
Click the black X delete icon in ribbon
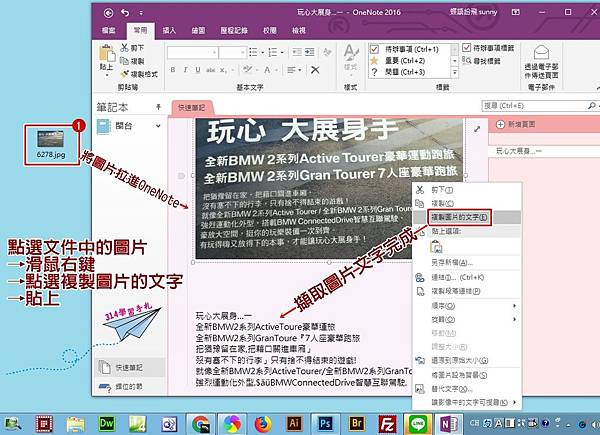[x=315, y=70]
